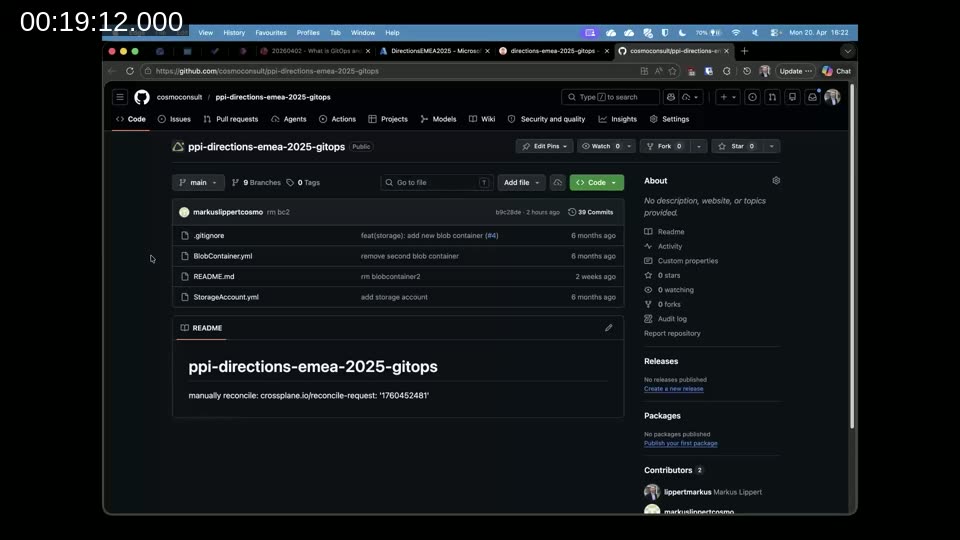Bookmark this page with the star icon
The height and width of the screenshot is (540, 960).
(x=672, y=71)
